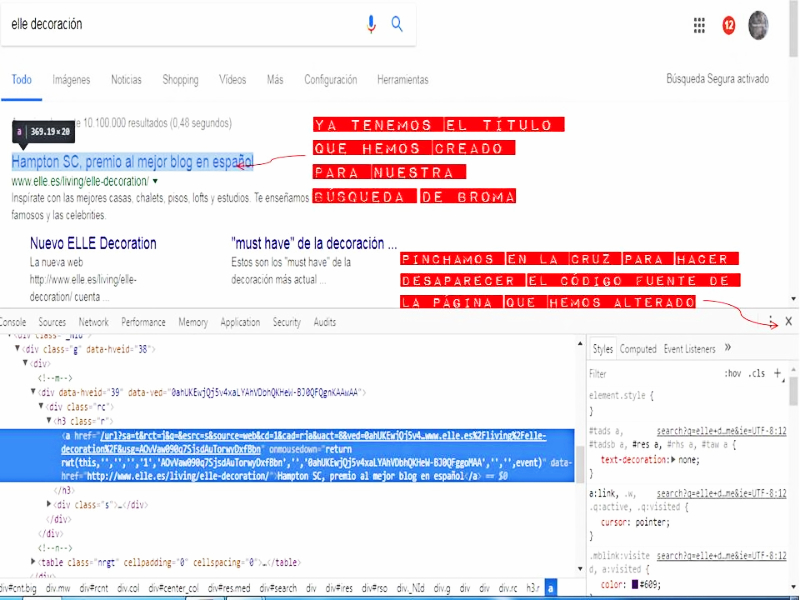
Task: Select the h3.r breadcrumb item
Action: [533, 588]
